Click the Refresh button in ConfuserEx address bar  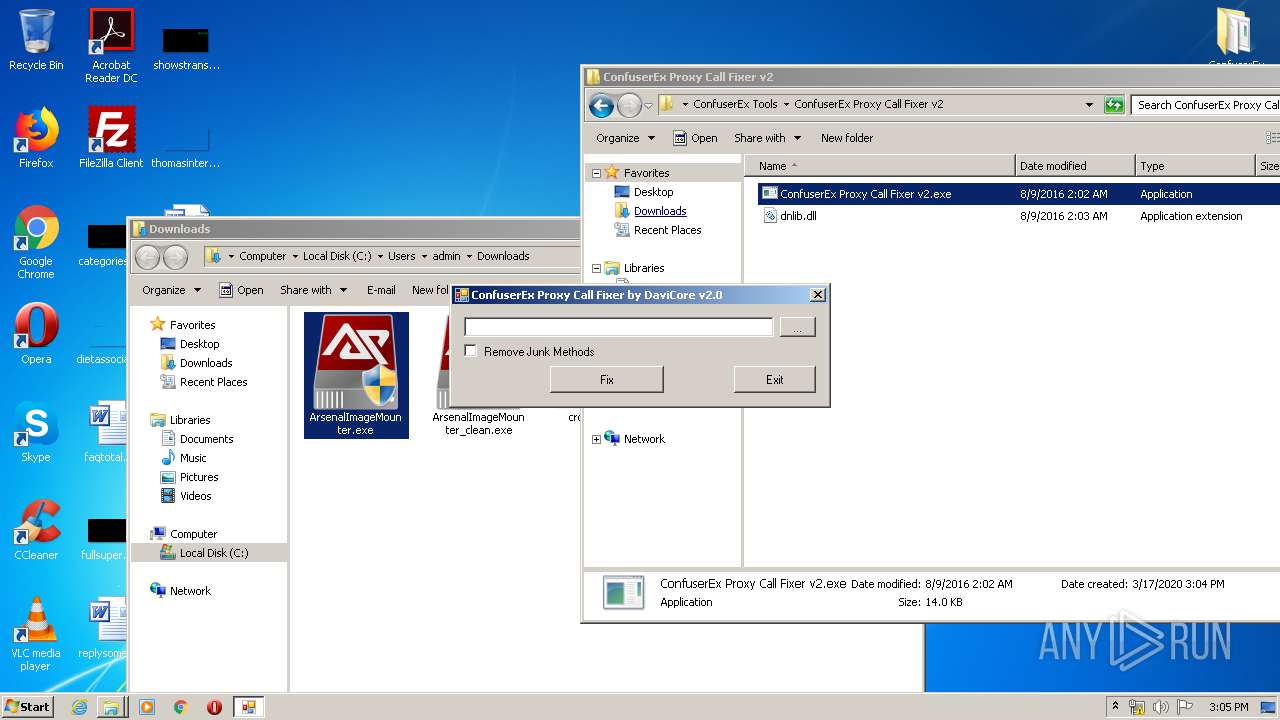[x=1114, y=105]
